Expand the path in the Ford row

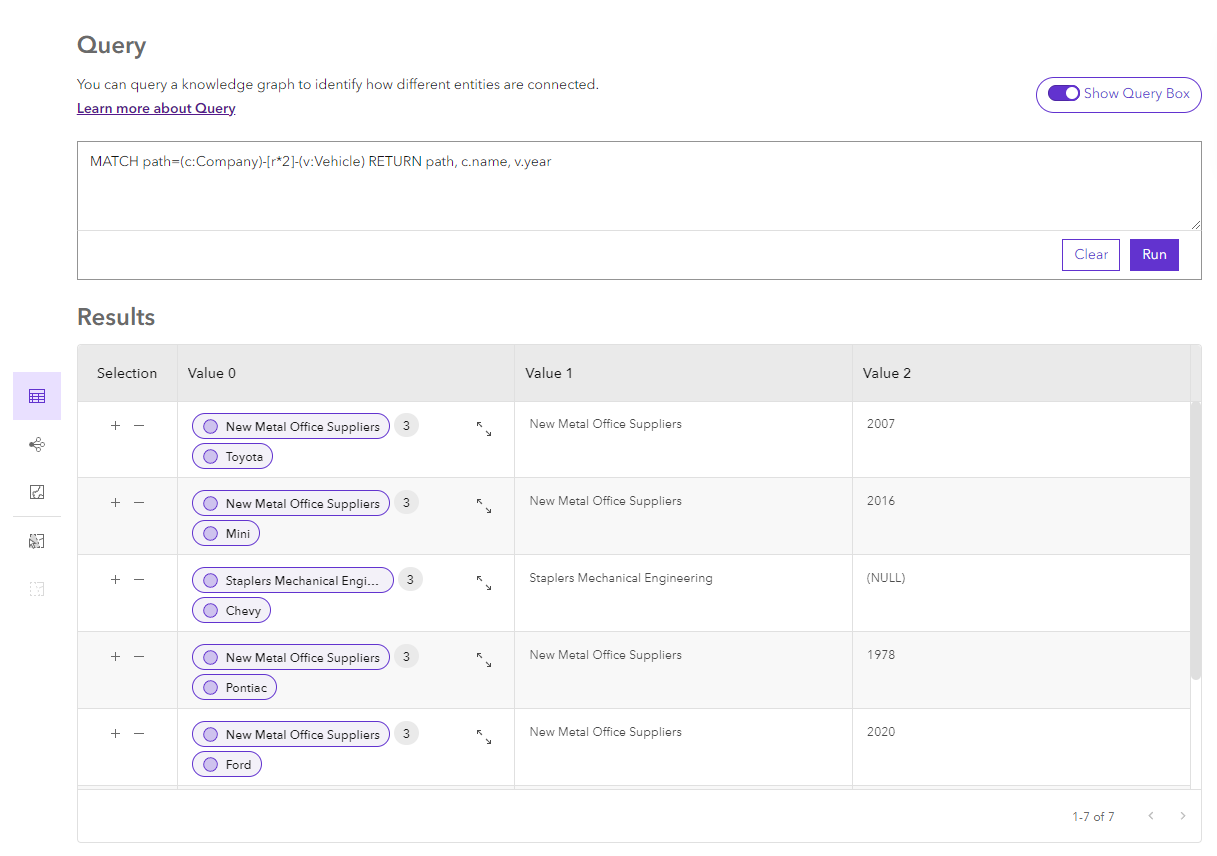[484, 737]
